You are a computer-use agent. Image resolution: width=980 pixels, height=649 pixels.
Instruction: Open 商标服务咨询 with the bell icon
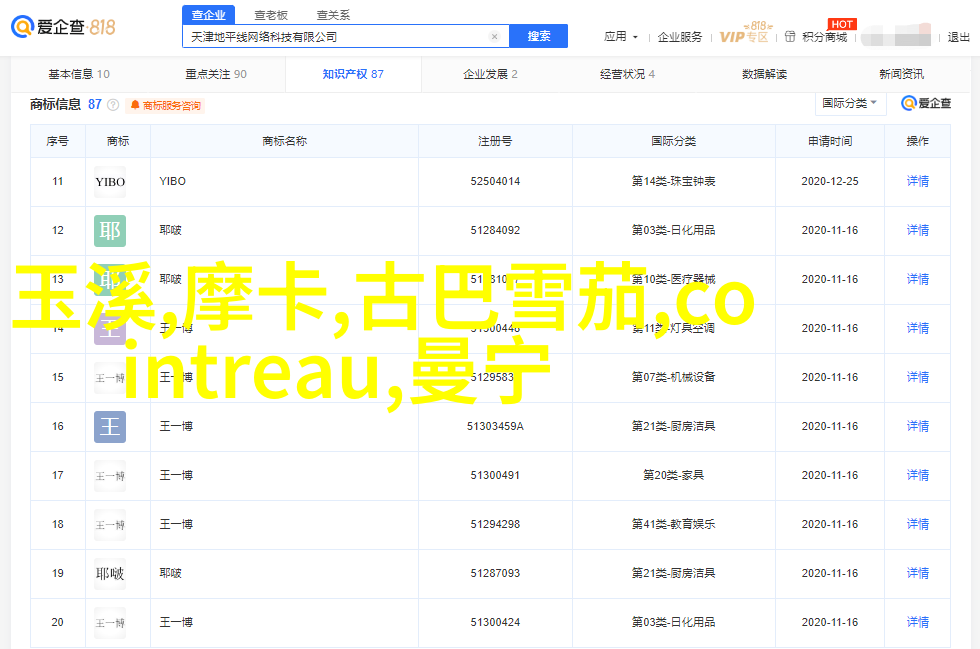[x=166, y=106]
